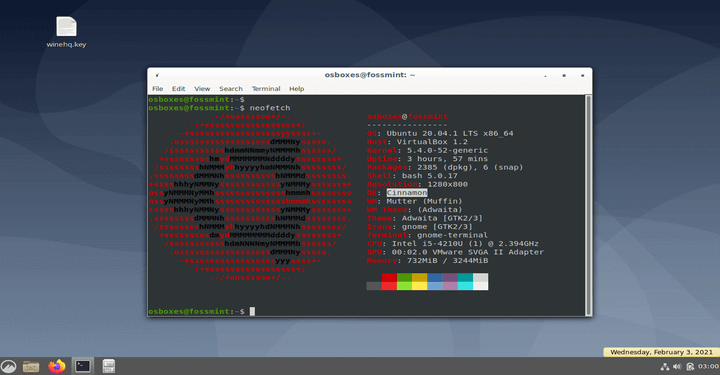The width and height of the screenshot is (720, 375).
Task: Click the 'neofetch' command text
Action: coord(270,108)
